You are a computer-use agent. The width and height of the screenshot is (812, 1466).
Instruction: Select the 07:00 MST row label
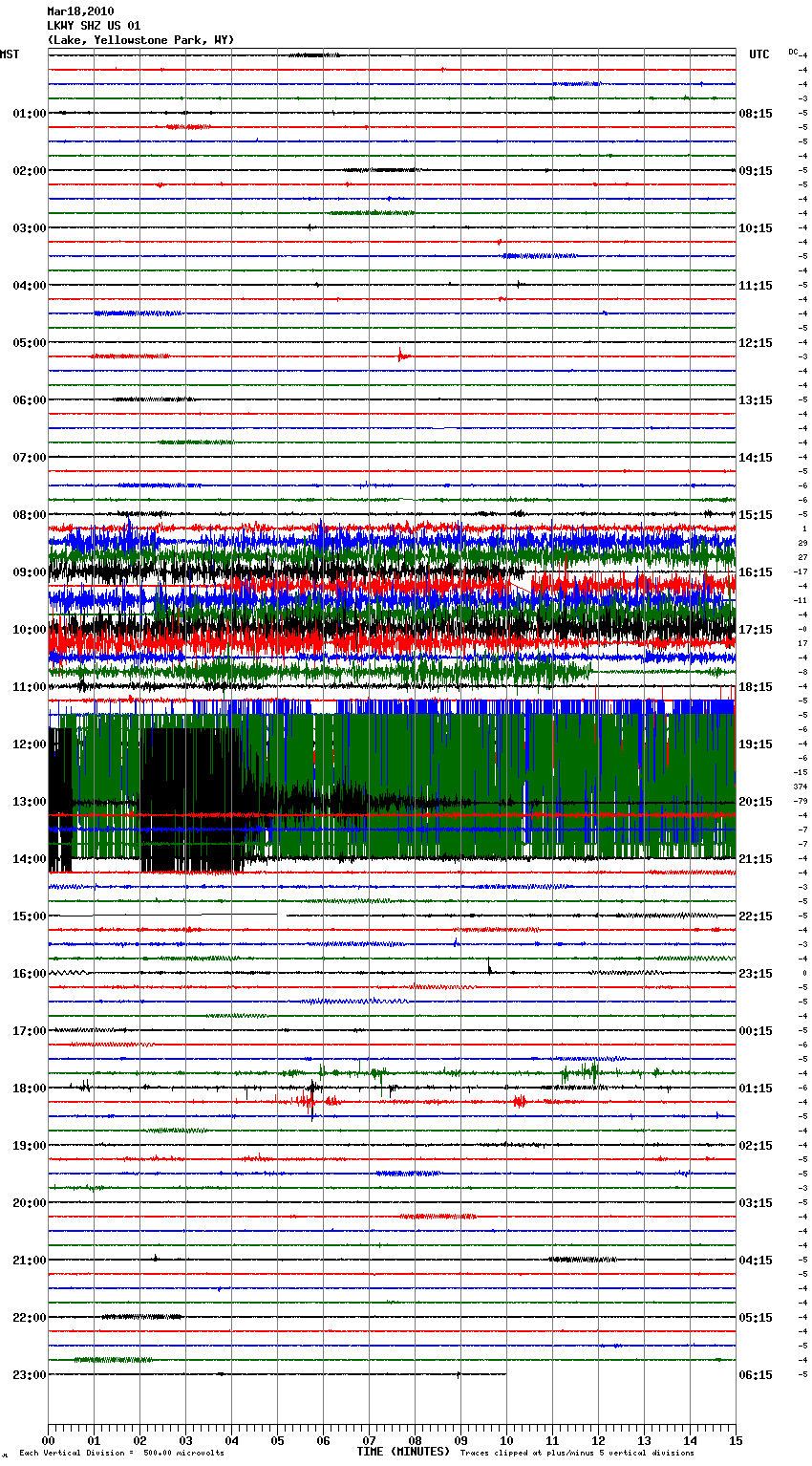(x=30, y=458)
